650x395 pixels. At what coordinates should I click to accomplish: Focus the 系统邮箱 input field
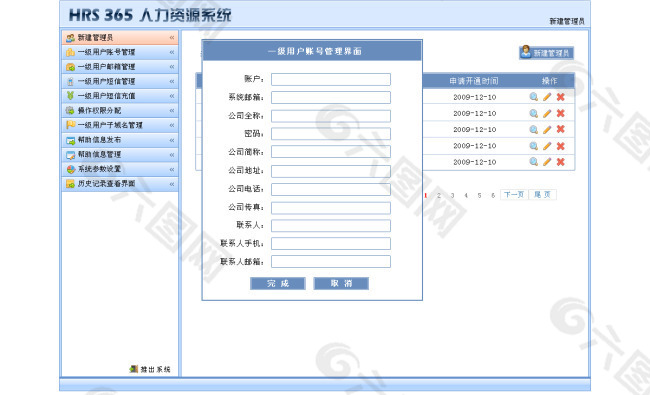[331, 97]
